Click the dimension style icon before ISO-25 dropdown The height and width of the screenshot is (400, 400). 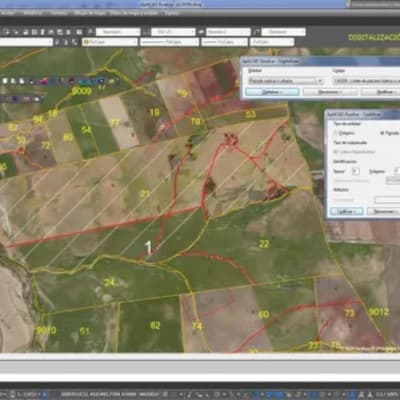pos(146,32)
